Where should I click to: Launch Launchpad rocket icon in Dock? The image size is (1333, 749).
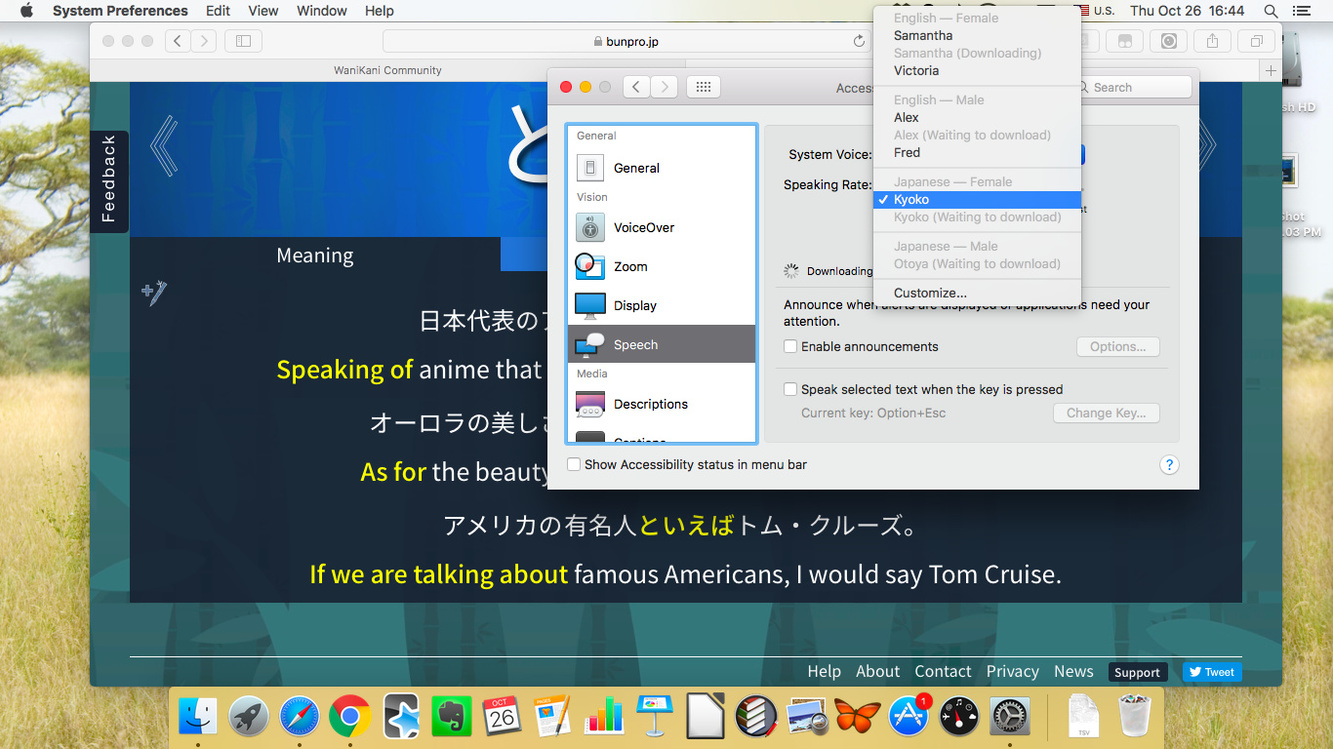pyautogui.click(x=248, y=716)
